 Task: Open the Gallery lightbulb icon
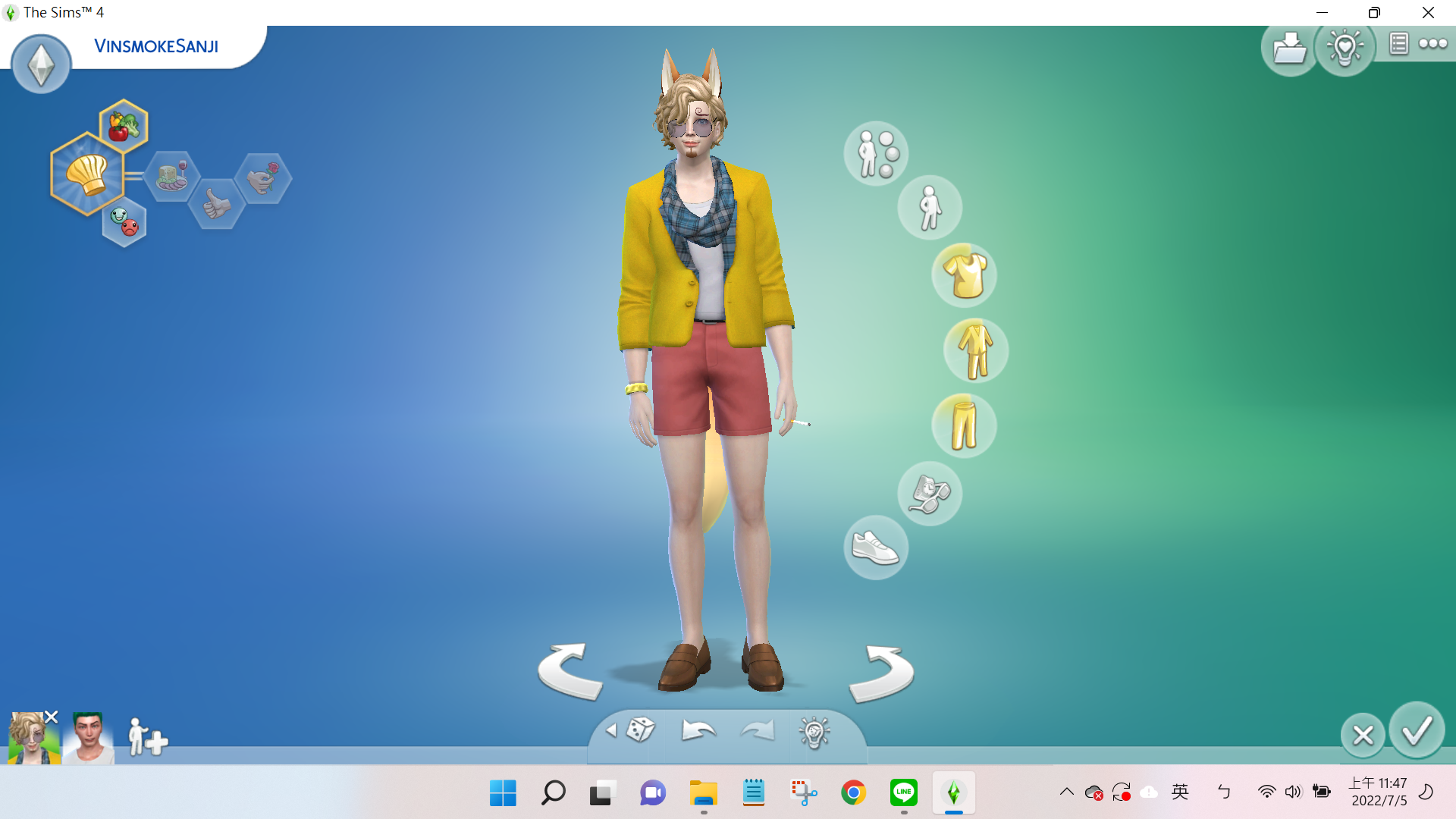click(x=1345, y=48)
